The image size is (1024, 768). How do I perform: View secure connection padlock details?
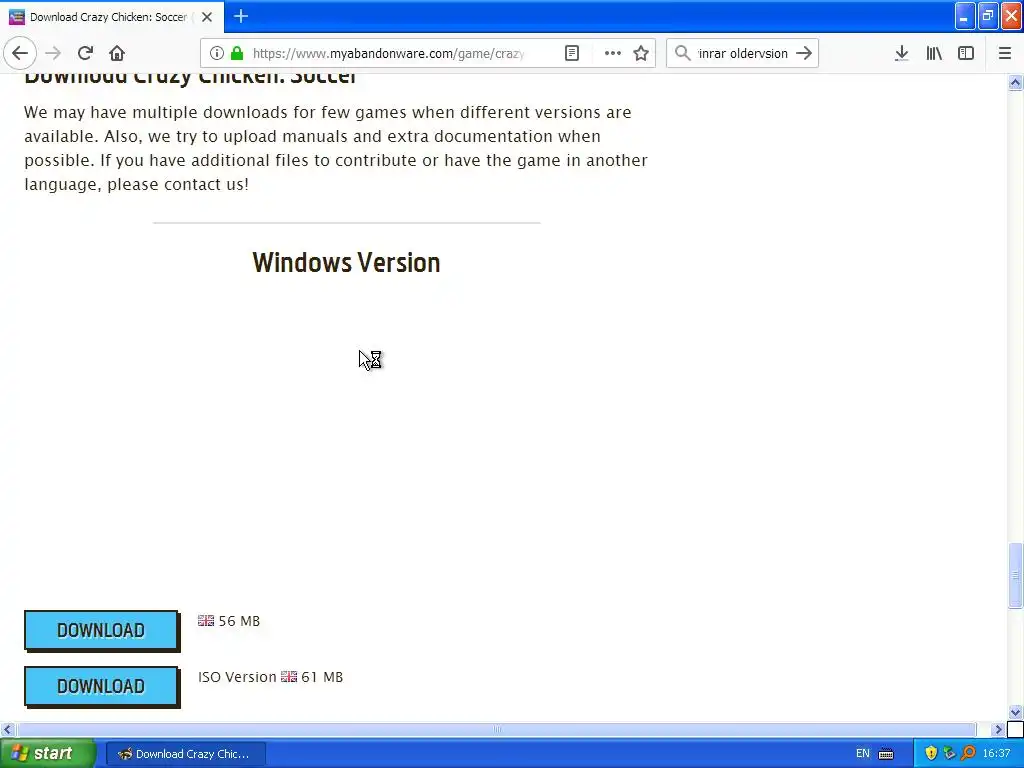237,53
